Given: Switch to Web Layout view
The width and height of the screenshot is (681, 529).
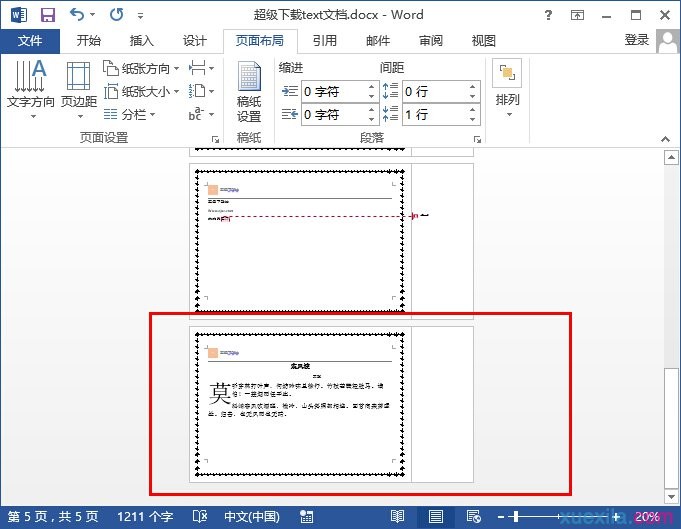Looking at the screenshot, I should coord(473,517).
